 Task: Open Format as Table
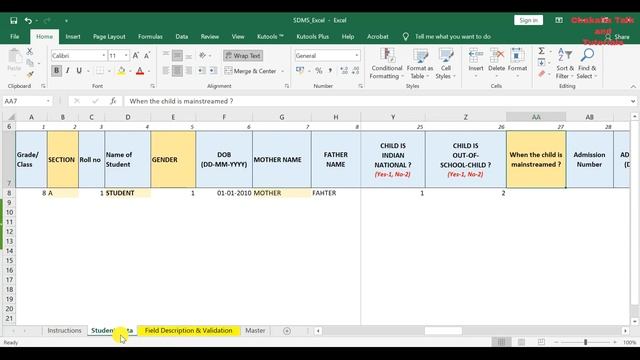click(x=420, y=64)
